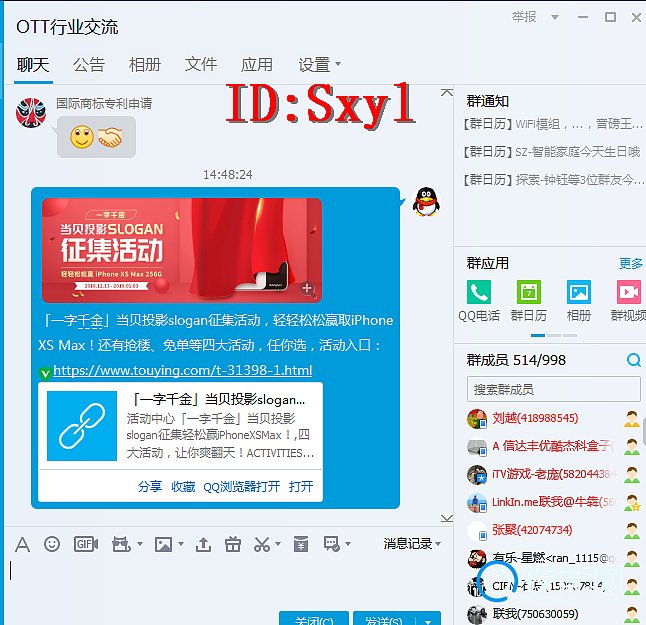
Task: Click the avatar of 联我(750630059)
Action: pos(477,614)
